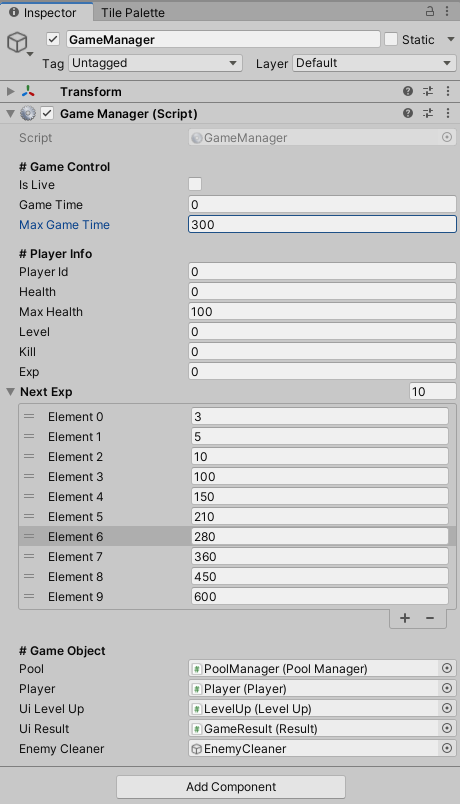Open Transform component more options menu
Image resolution: width=460 pixels, height=804 pixels.
click(x=448, y=91)
